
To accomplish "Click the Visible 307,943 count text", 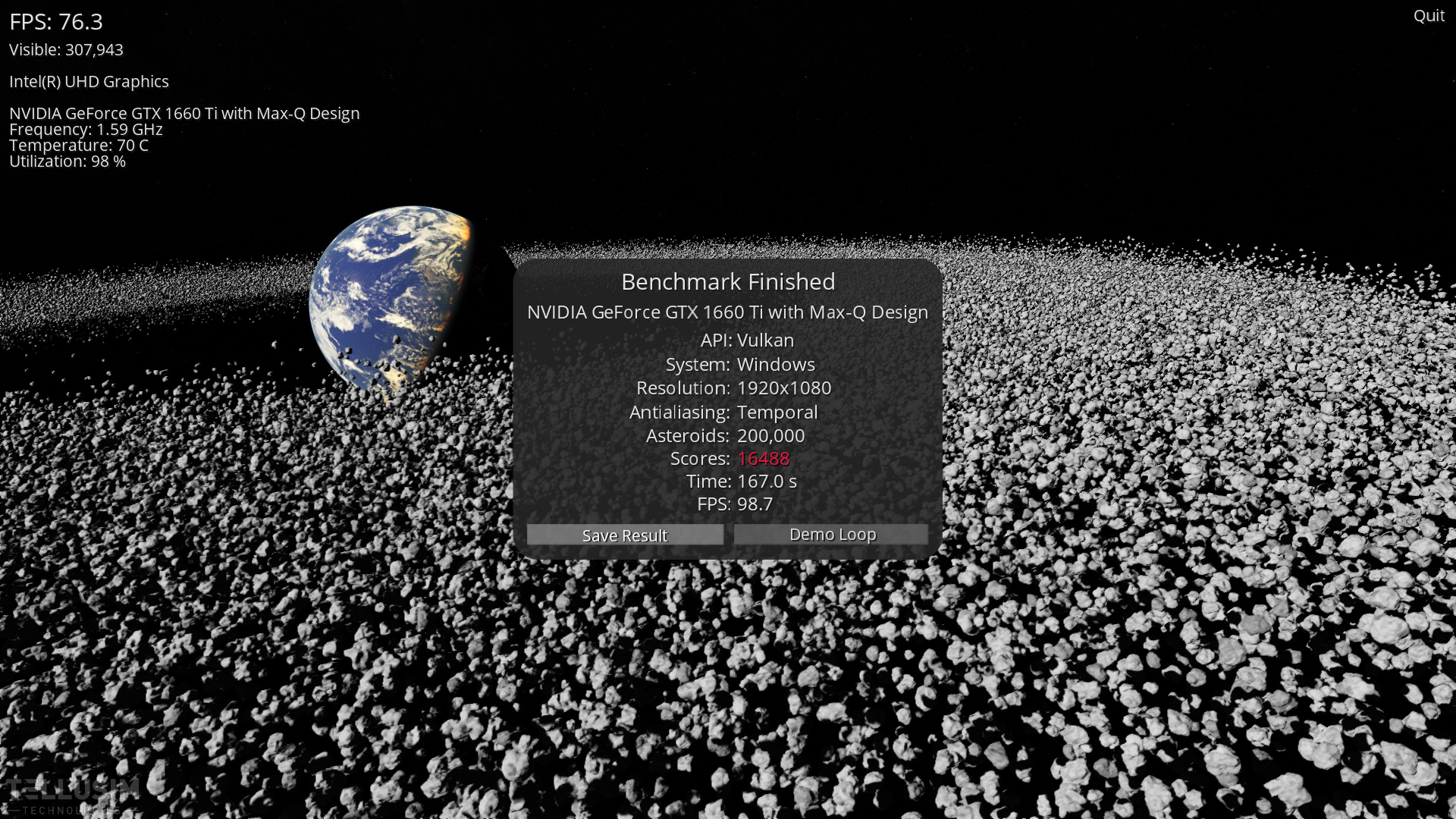I will (x=66, y=50).
